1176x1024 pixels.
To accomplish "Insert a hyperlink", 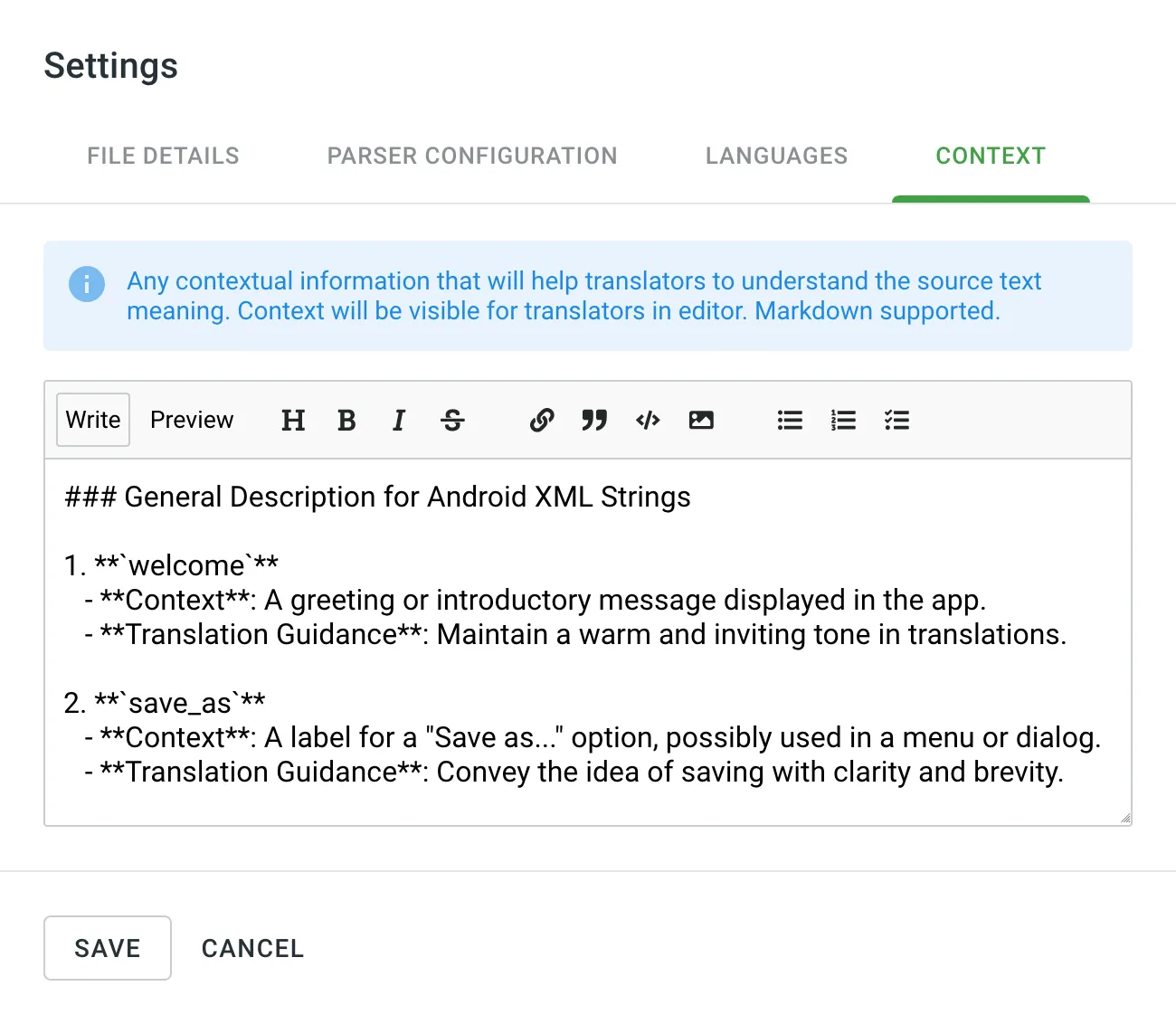I will pyautogui.click(x=541, y=420).
